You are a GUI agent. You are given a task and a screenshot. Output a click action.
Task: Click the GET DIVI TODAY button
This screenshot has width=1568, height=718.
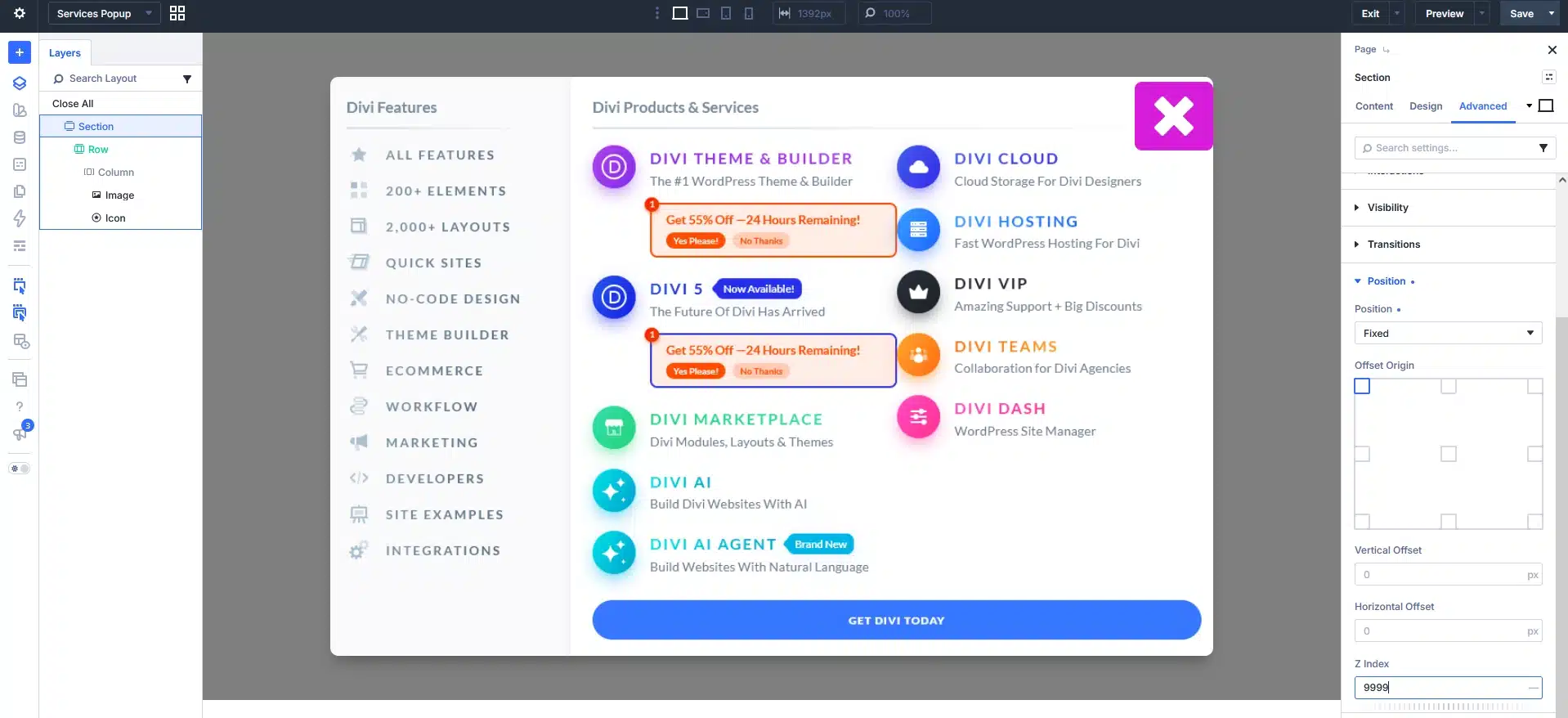896,620
